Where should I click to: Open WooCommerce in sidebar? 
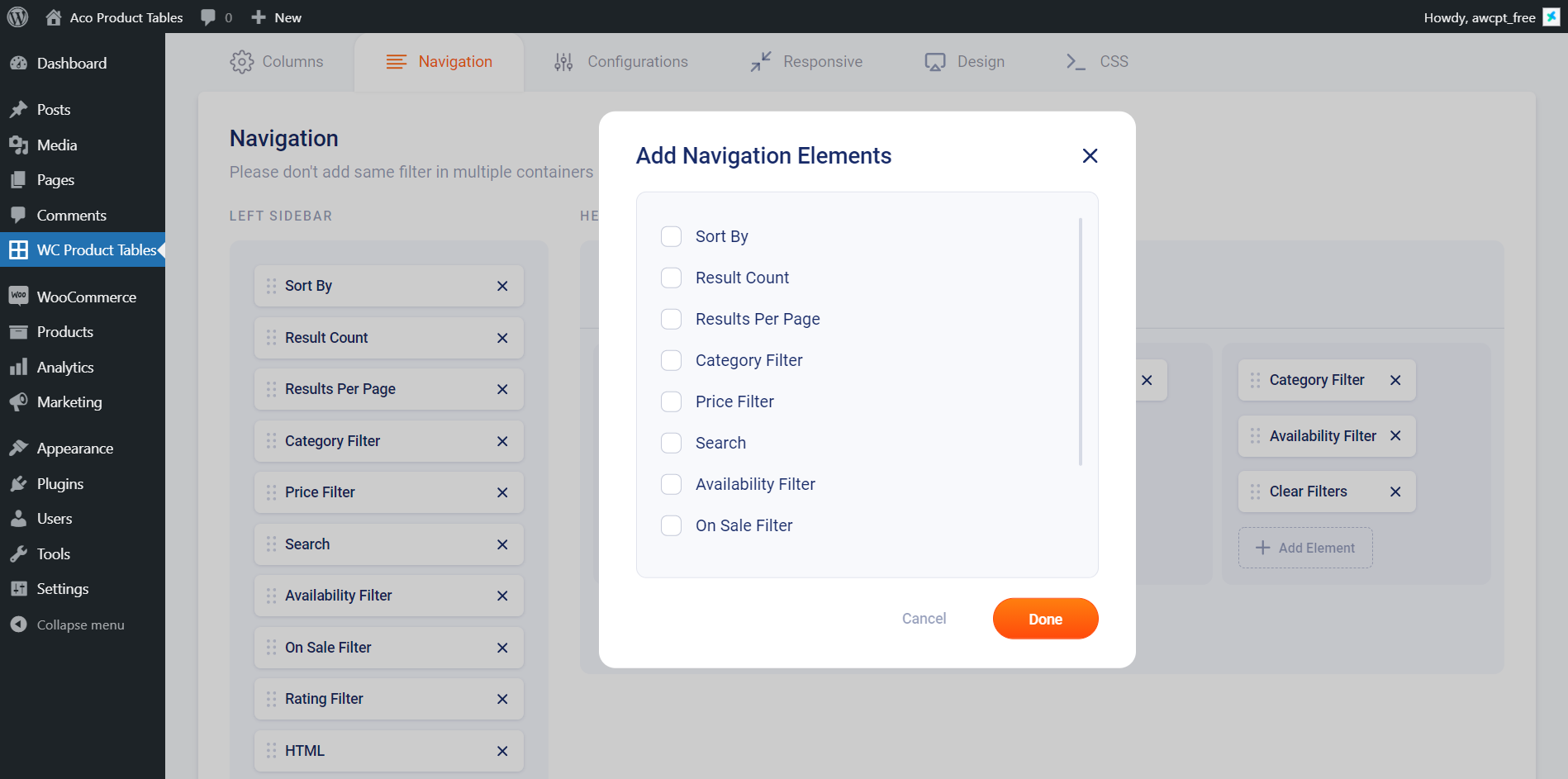pos(83,297)
